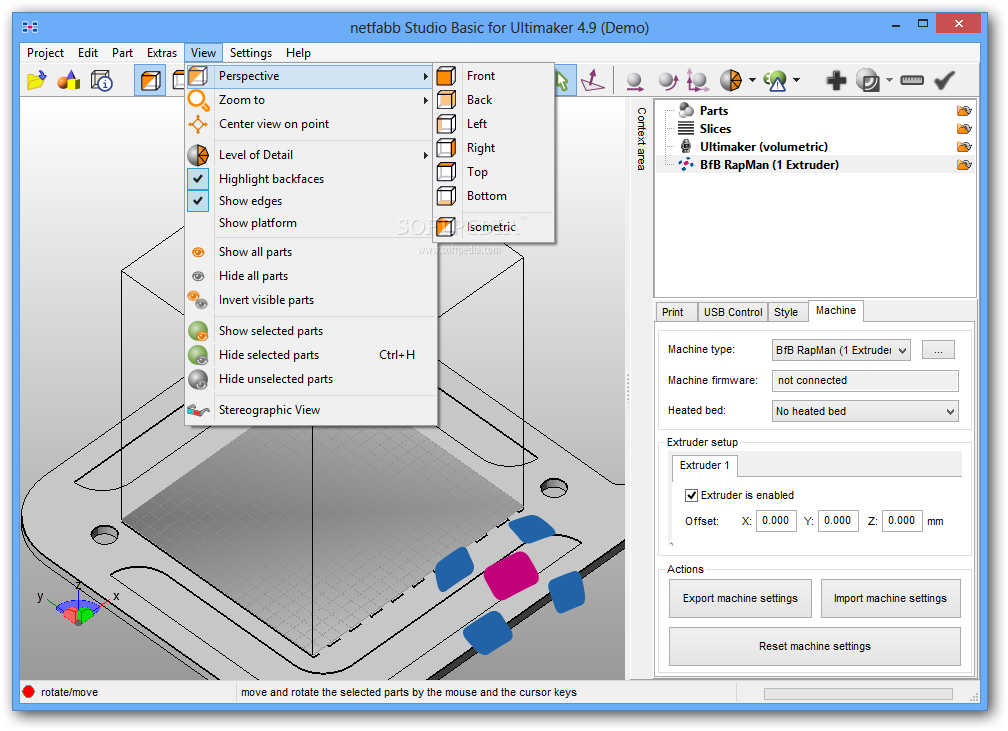Viewport: 1008px width, 731px height.
Task: Select Top view from the submenu
Action: (x=494, y=172)
